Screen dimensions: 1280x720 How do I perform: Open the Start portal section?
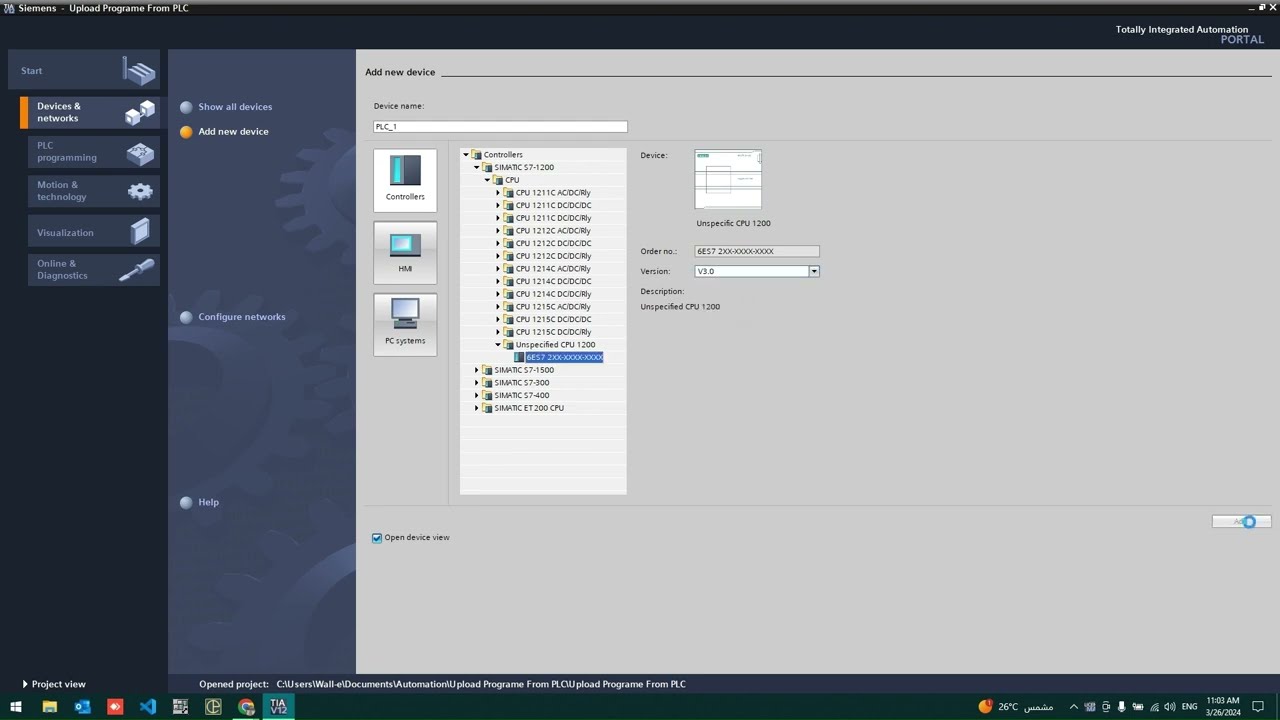84,71
